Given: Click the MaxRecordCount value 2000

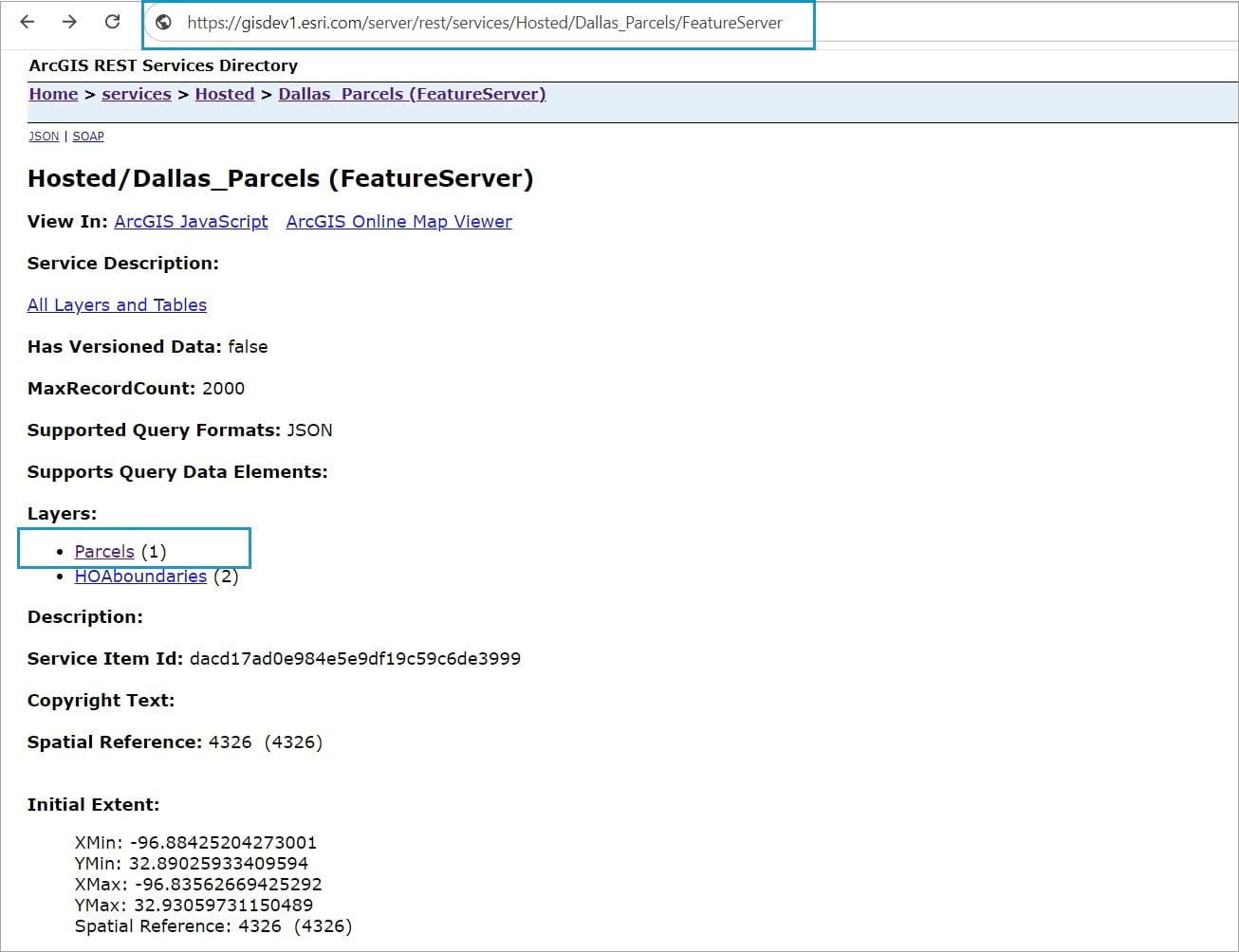Looking at the screenshot, I should pos(224,389).
